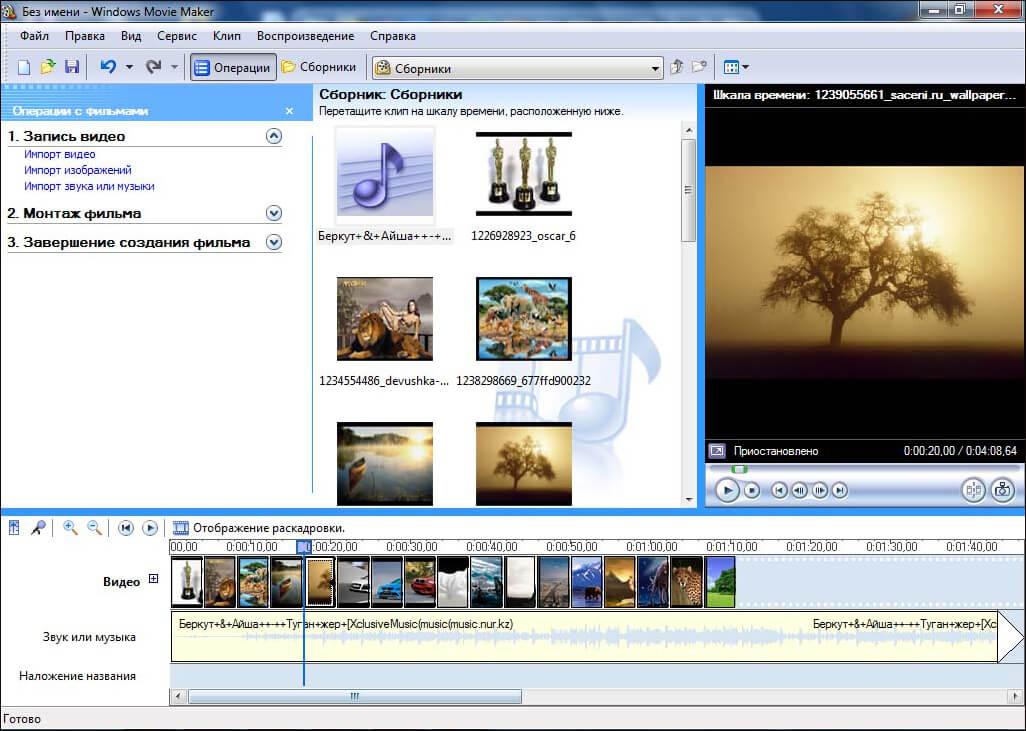
Task: Zoom in on the timeline
Action: coord(69,527)
